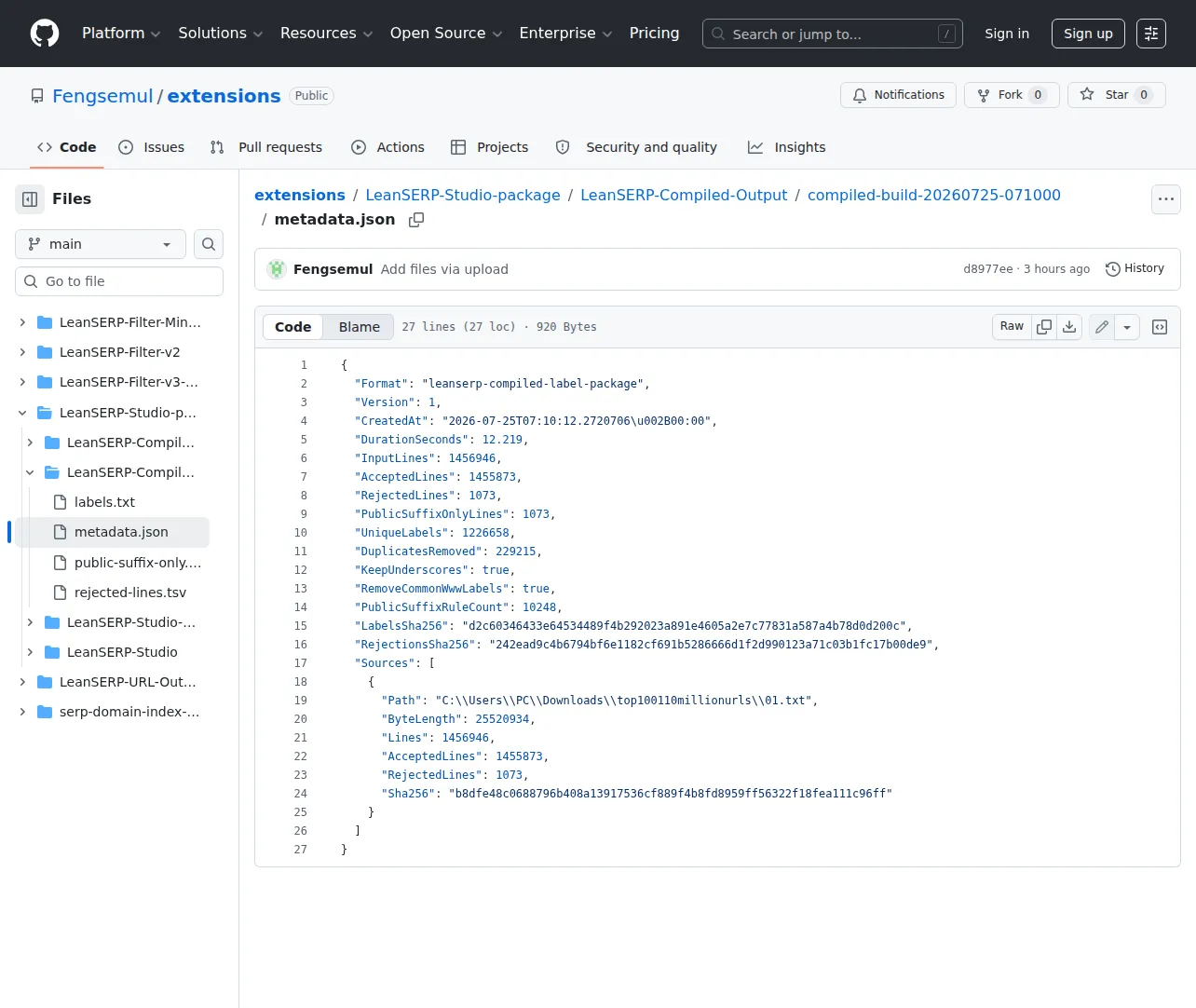Open the Fengsemul owner profile link
The width and height of the screenshot is (1196, 1008).
pyautogui.click(x=102, y=96)
